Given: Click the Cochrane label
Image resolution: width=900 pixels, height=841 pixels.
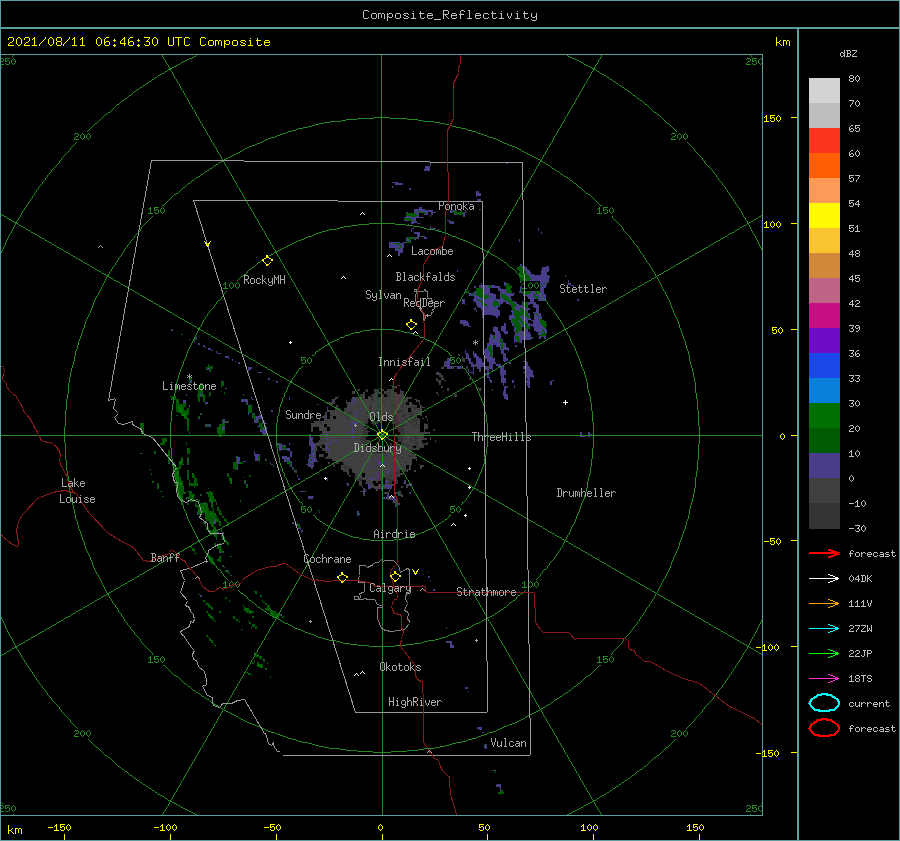Looking at the screenshot, I should tap(327, 559).
